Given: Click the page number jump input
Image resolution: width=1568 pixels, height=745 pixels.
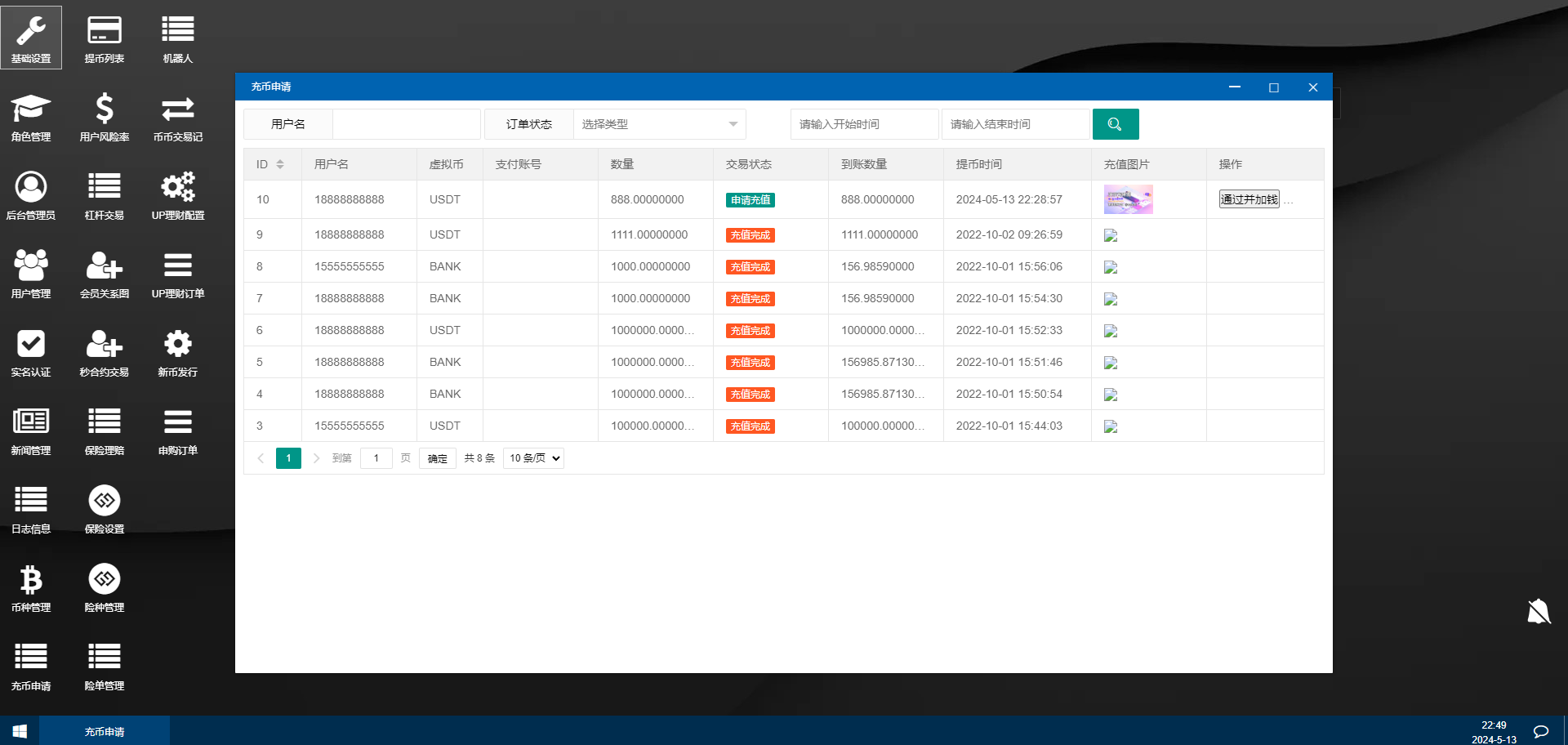Looking at the screenshot, I should (376, 458).
